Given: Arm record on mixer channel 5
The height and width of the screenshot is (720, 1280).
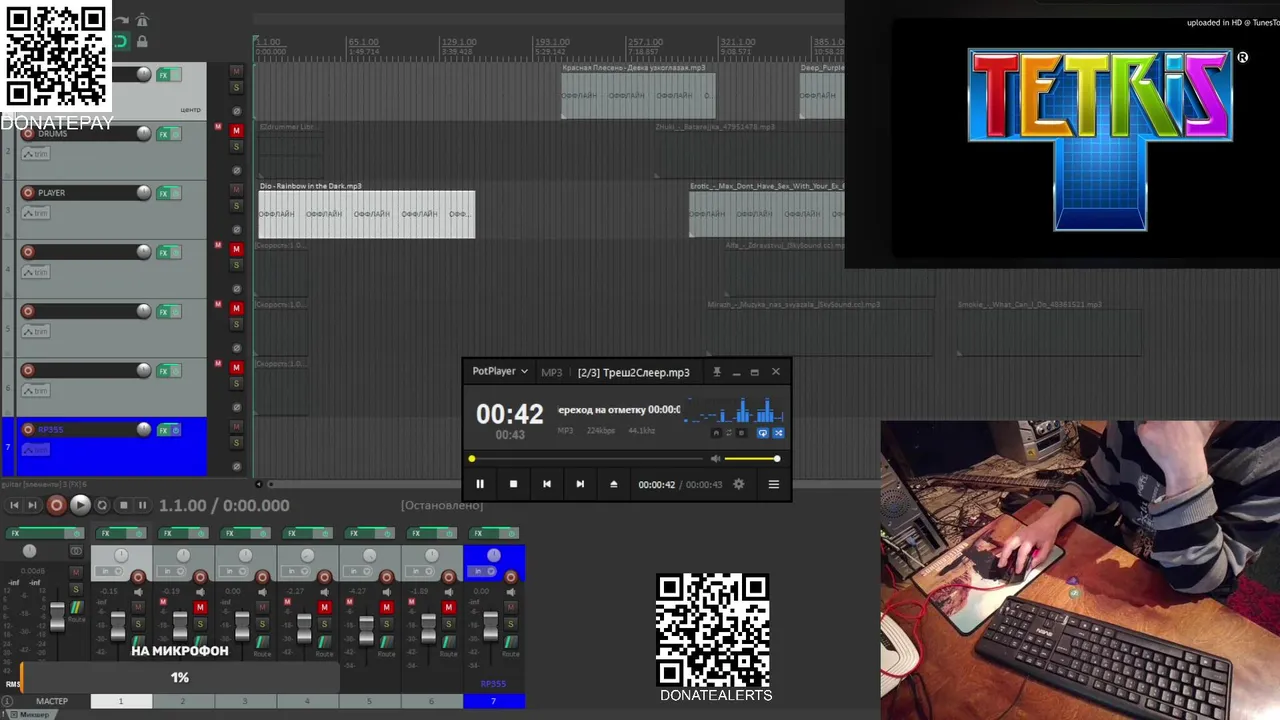Looking at the screenshot, I should point(386,577).
